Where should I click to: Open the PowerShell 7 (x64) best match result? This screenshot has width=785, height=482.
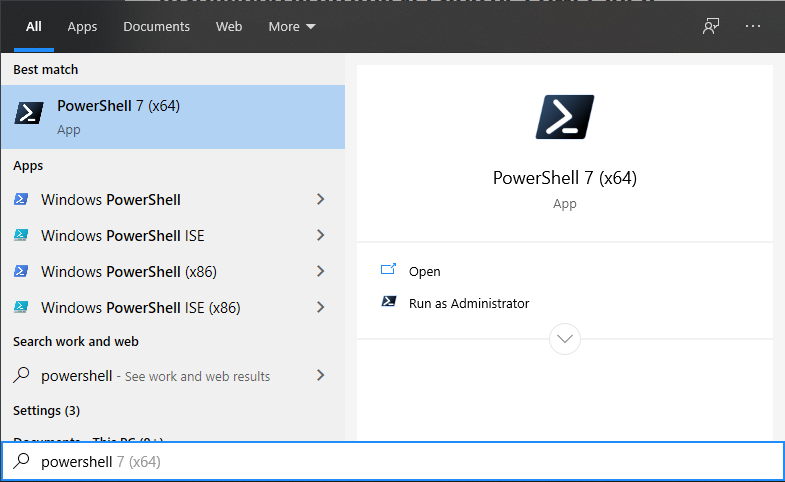point(173,117)
